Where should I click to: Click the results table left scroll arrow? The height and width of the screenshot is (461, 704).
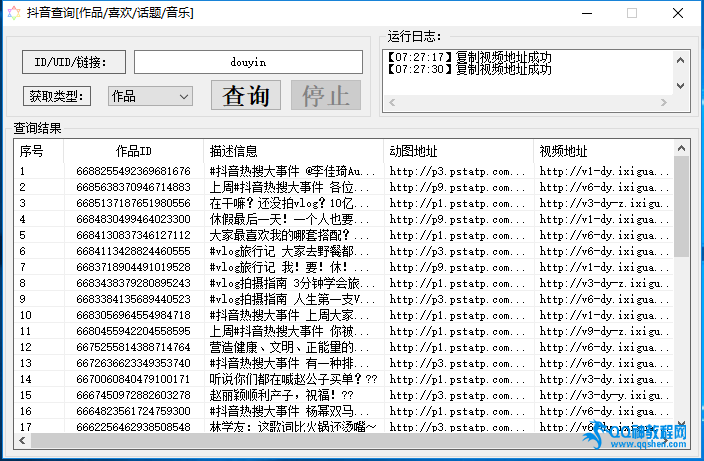pos(22,440)
